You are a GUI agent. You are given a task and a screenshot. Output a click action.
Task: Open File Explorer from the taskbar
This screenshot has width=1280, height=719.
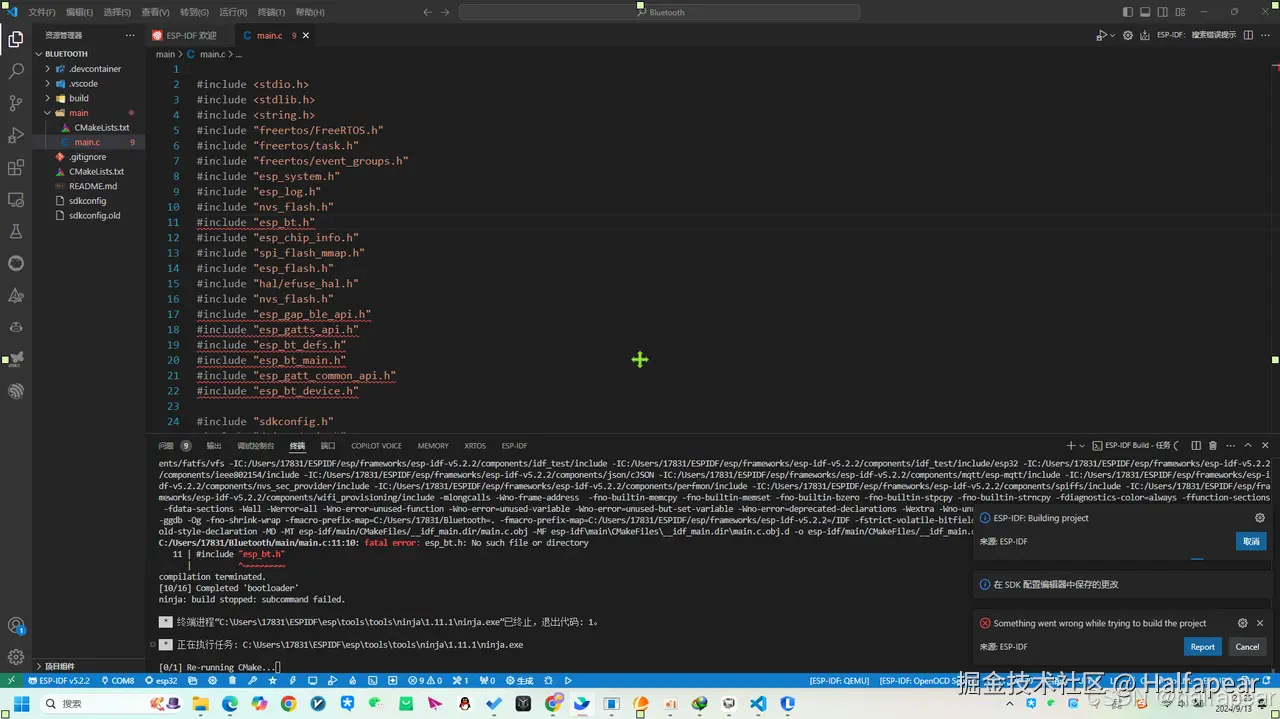click(201, 704)
